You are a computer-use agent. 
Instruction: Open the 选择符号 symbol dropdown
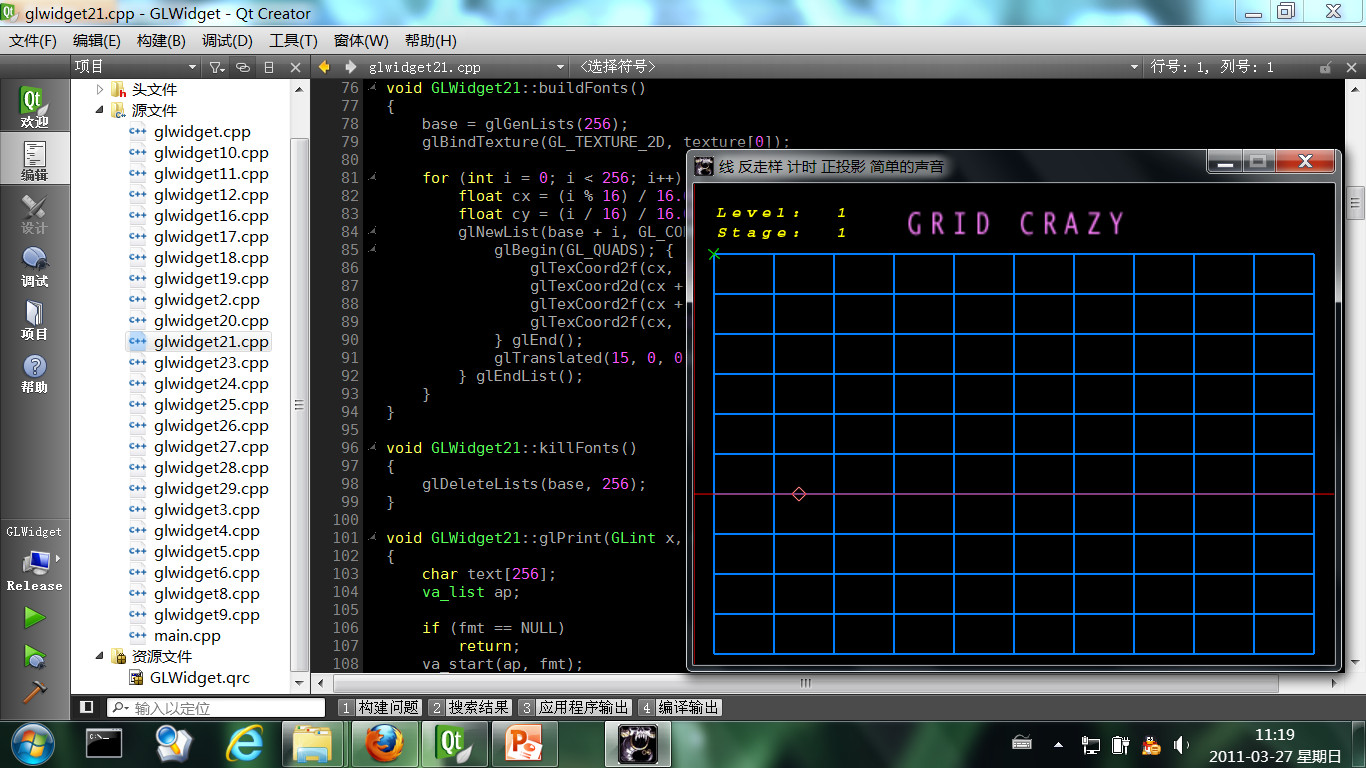point(858,67)
